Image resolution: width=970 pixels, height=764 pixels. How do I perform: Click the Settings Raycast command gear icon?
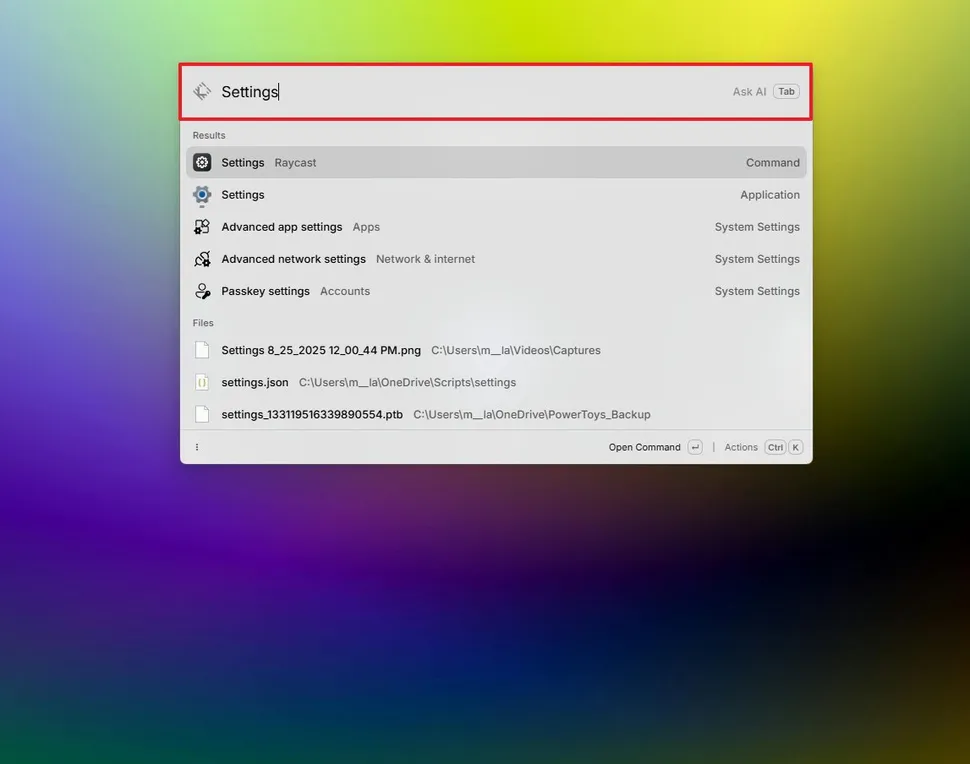pyautogui.click(x=202, y=162)
